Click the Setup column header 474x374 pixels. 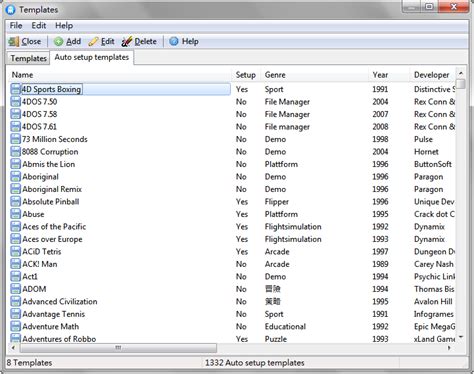tap(246, 75)
